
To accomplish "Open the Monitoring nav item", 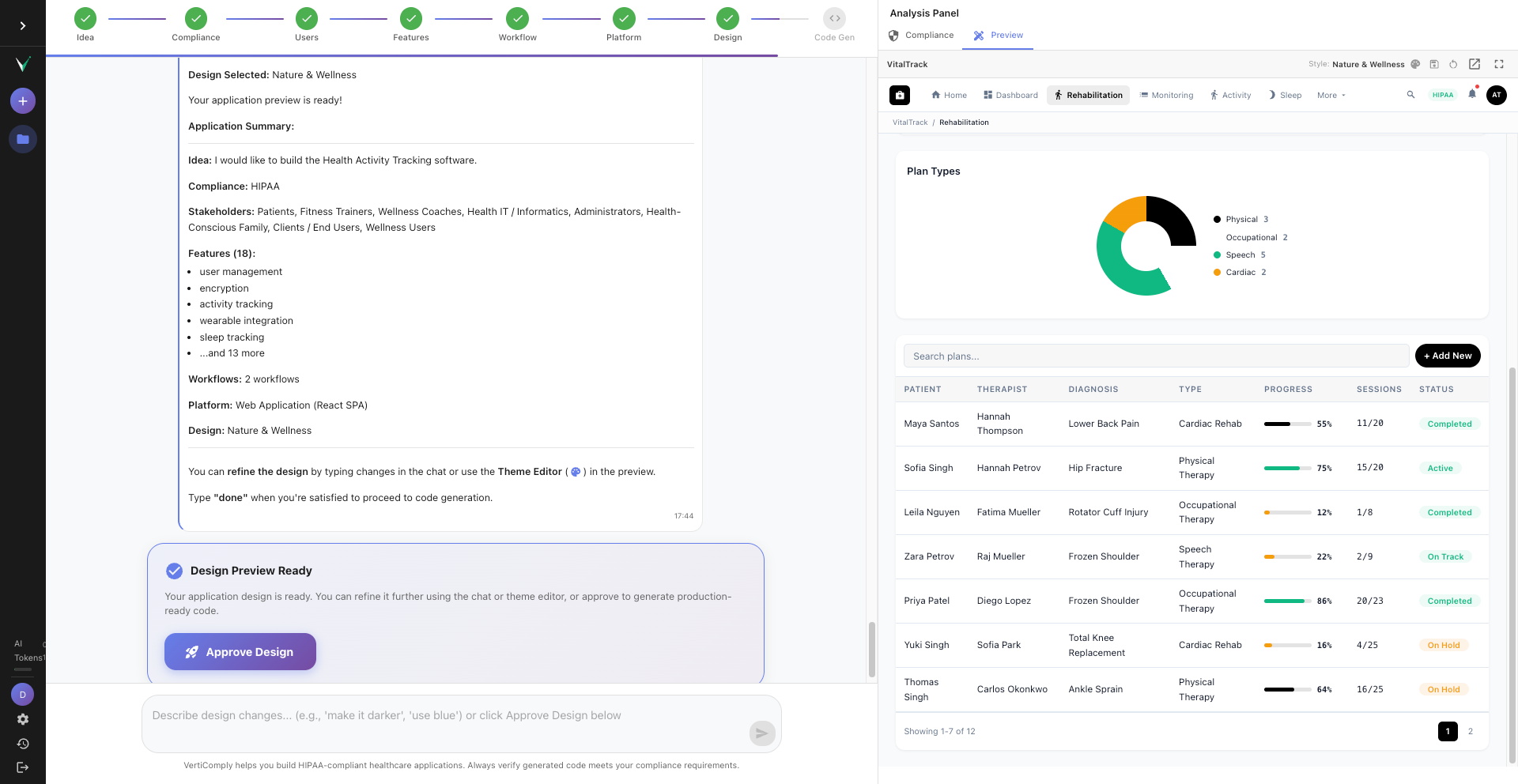I will click(1167, 95).
